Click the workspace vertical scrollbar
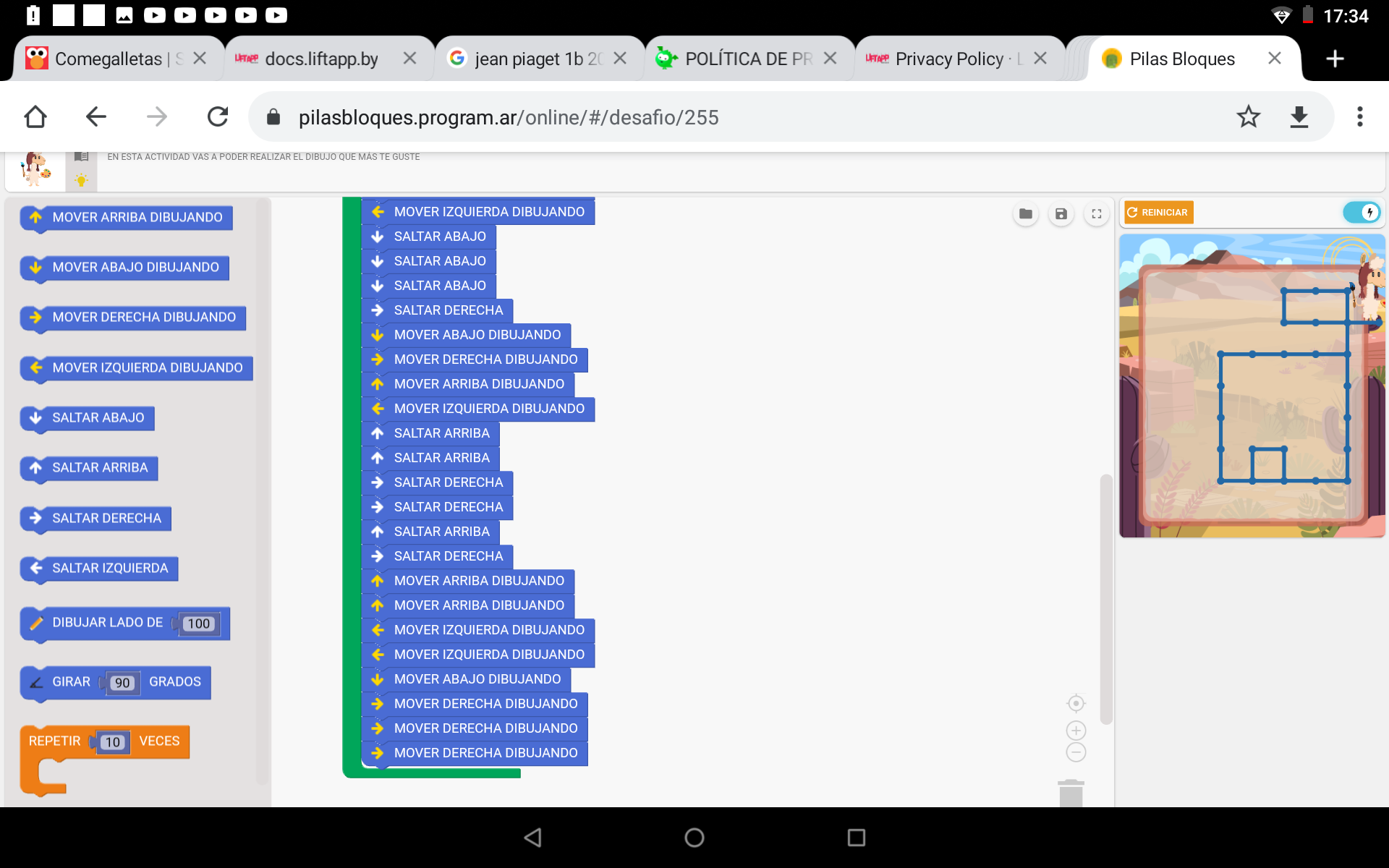The height and width of the screenshot is (868, 1389). coord(1105,599)
